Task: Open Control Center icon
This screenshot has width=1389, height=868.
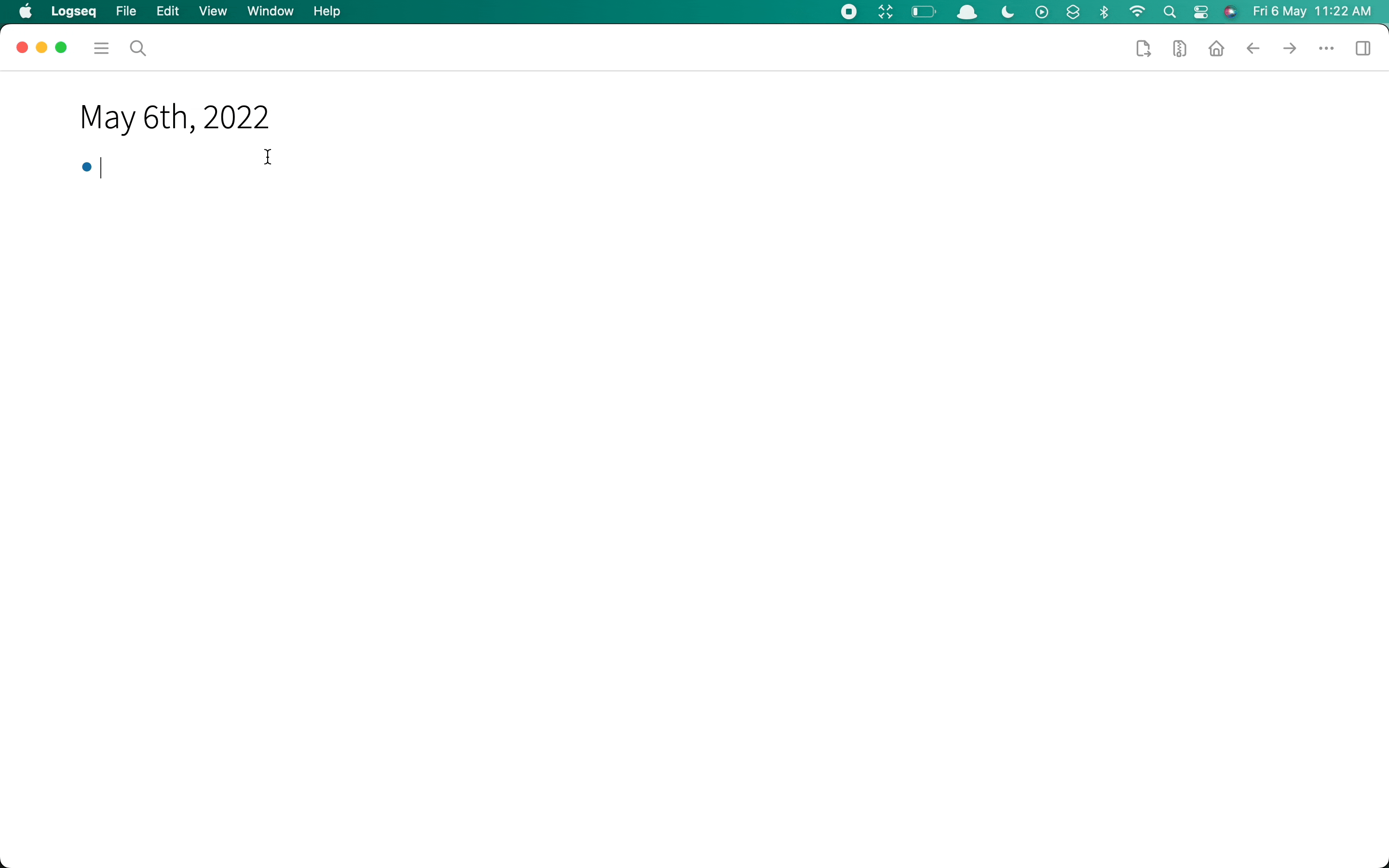Action: 1201,12
